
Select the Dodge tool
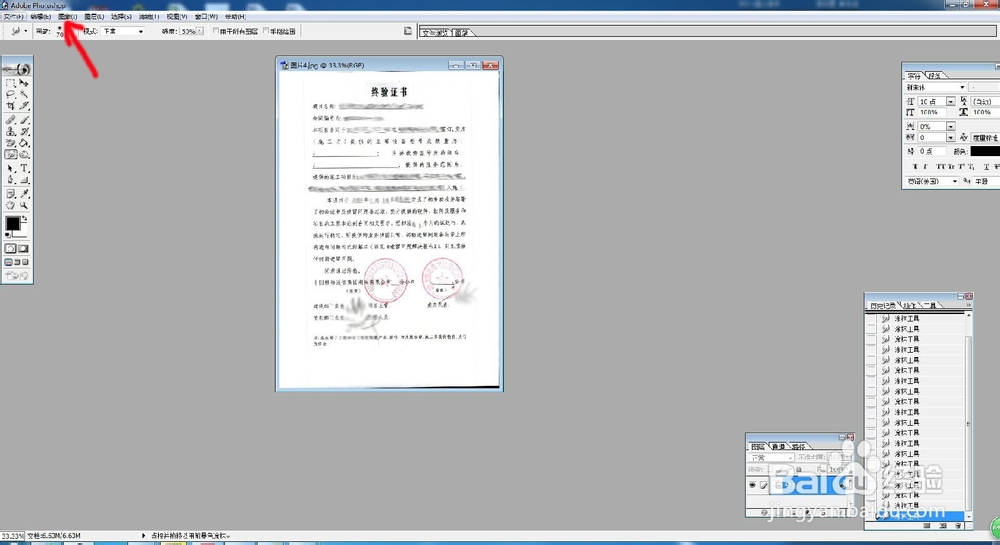(x=24, y=154)
